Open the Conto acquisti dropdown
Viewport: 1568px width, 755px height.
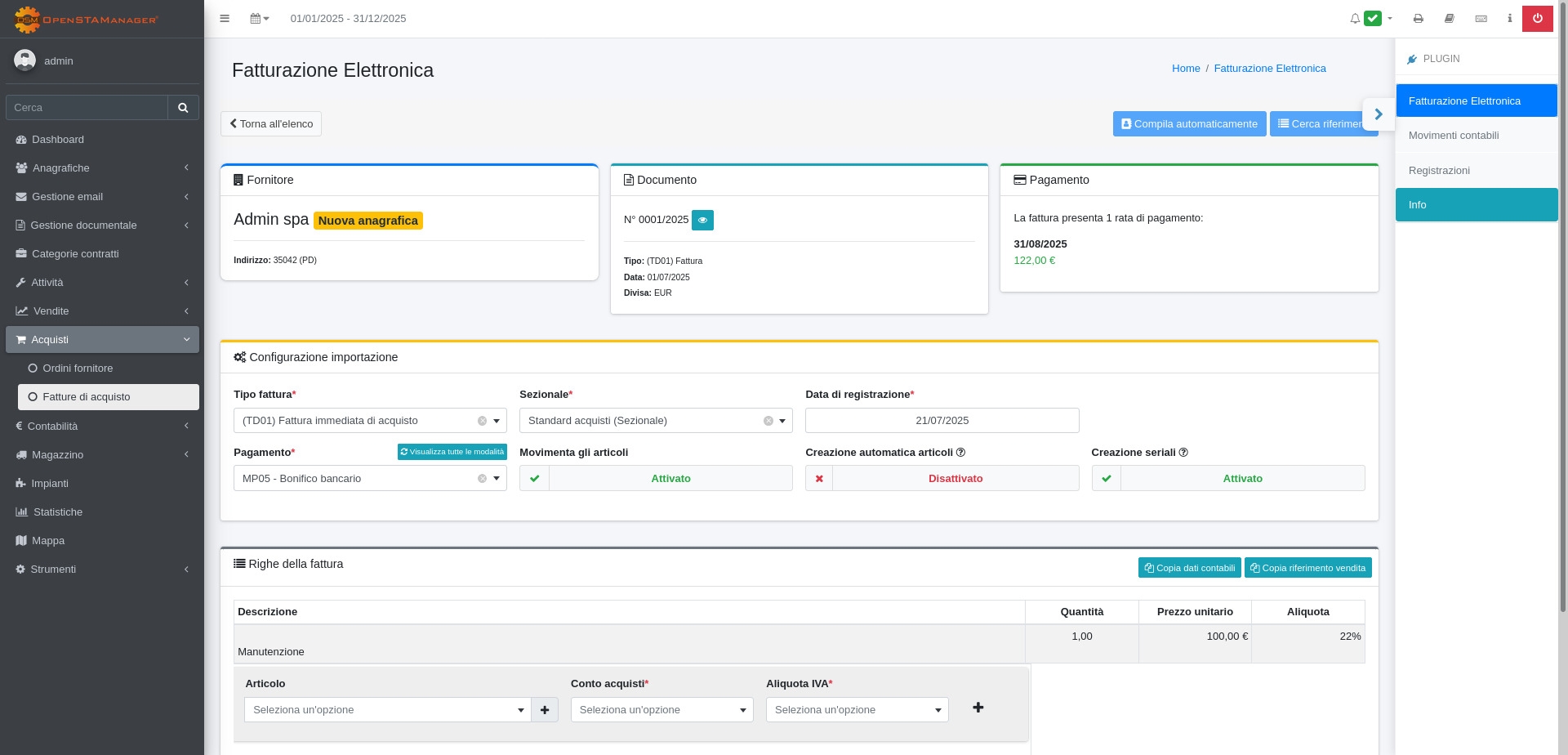pyautogui.click(x=661, y=710)
